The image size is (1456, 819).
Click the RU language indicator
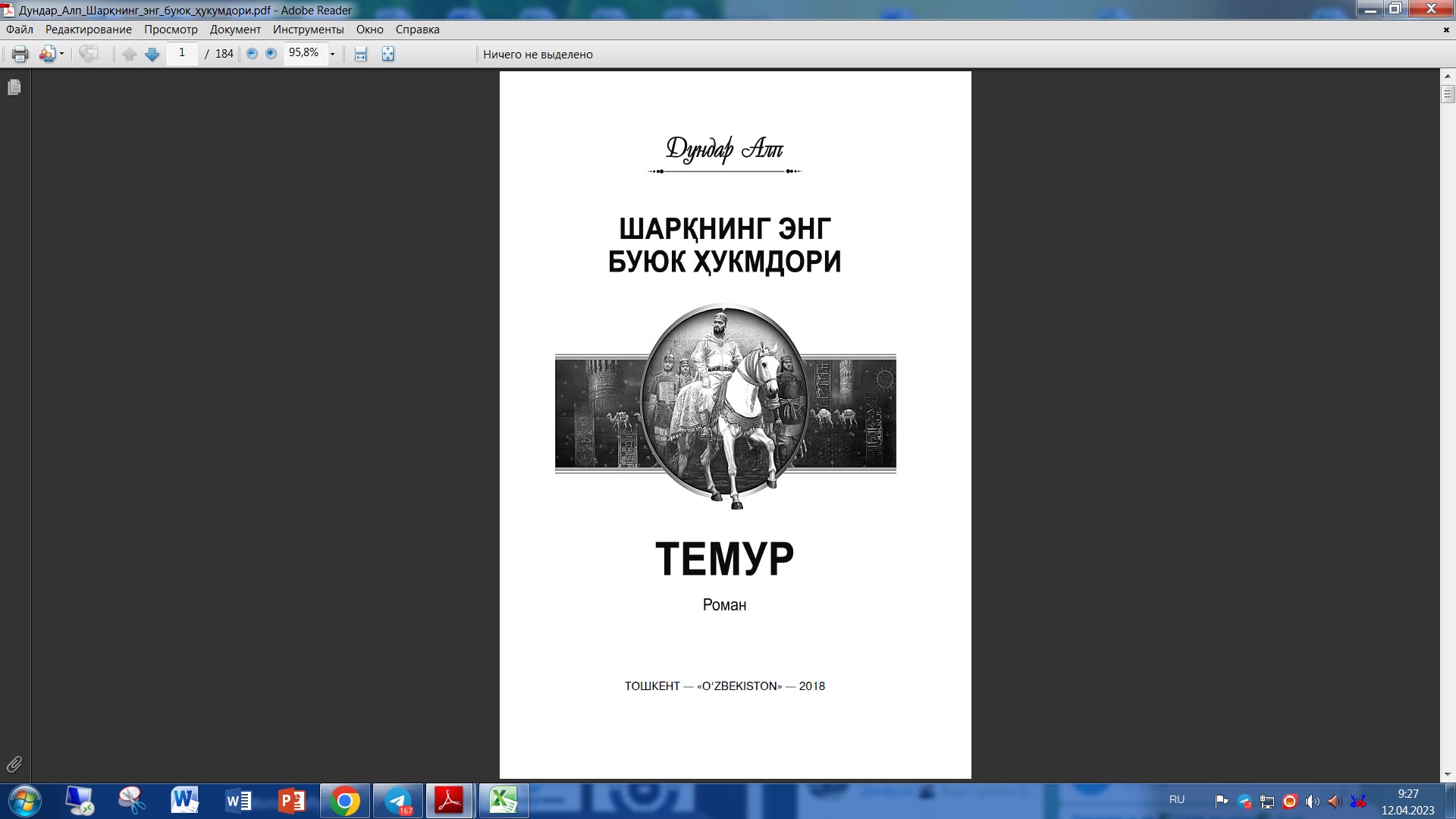1177,799
